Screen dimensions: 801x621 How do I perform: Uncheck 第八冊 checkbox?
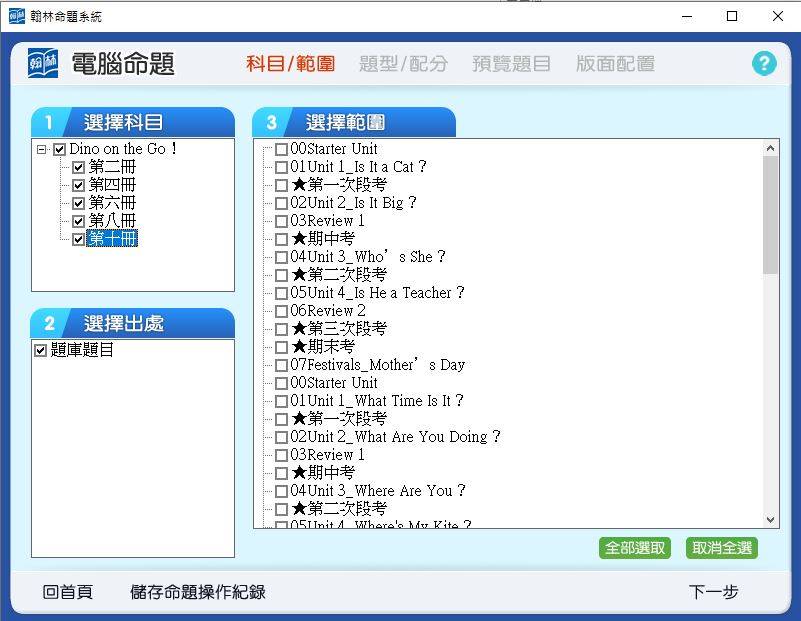click(x=78, y=221)
